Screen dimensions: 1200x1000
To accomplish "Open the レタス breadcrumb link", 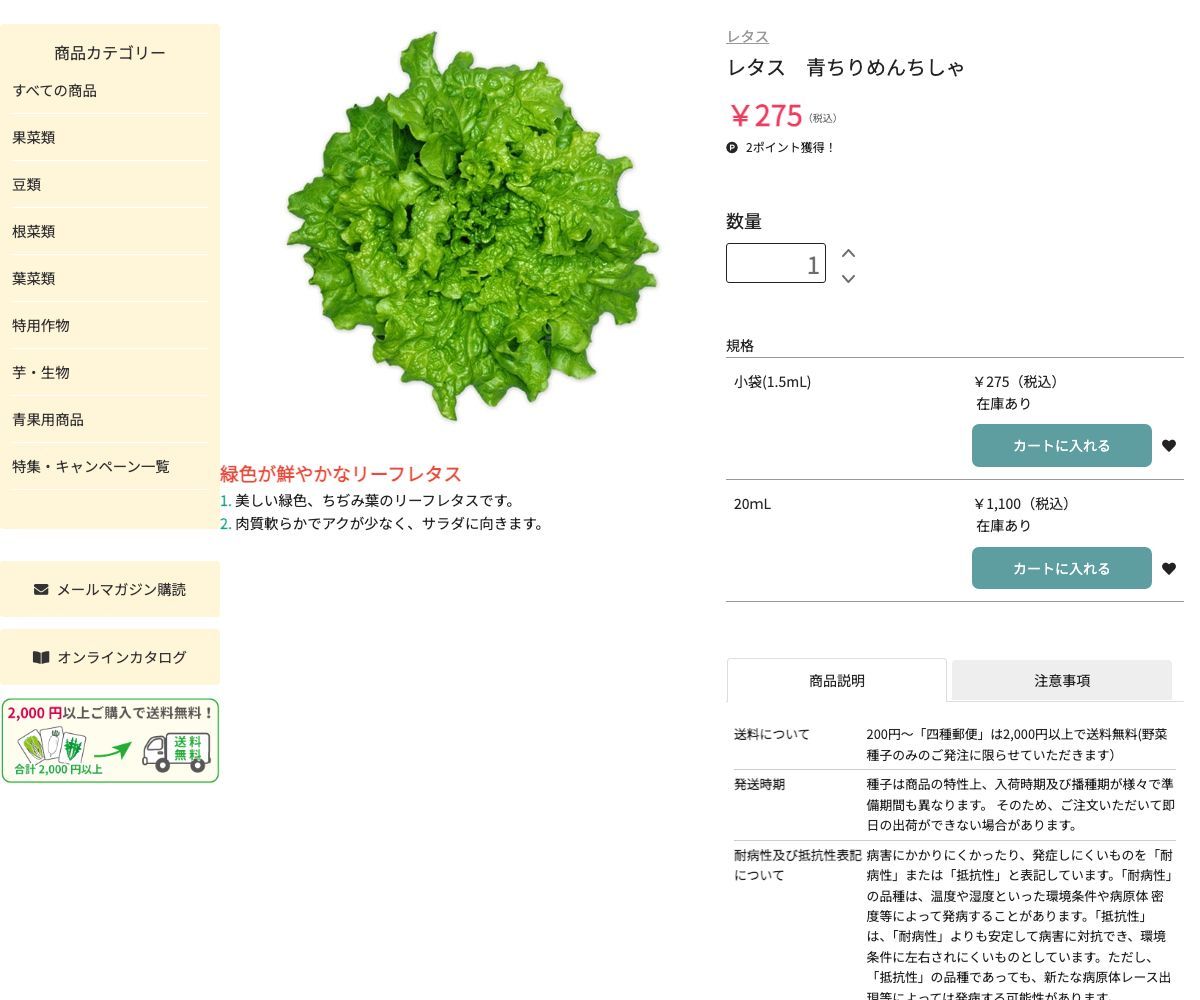I will 747,36.
